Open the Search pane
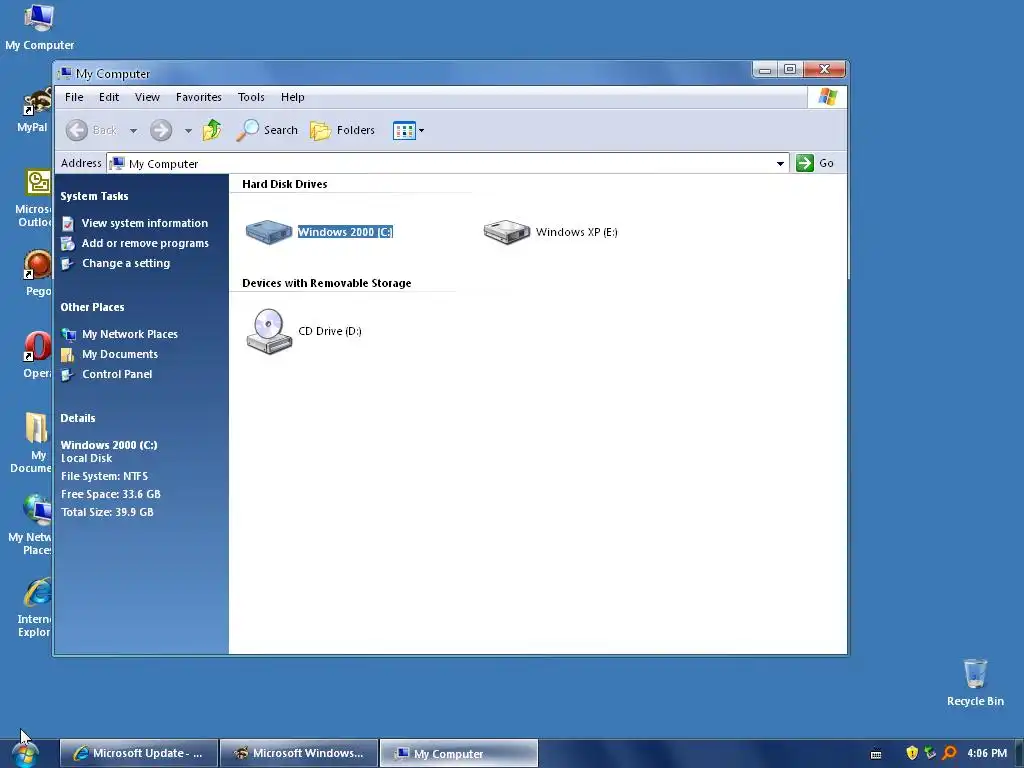Screen dimensions: 1024x768 pyautogui.click(x=266, y=130)
